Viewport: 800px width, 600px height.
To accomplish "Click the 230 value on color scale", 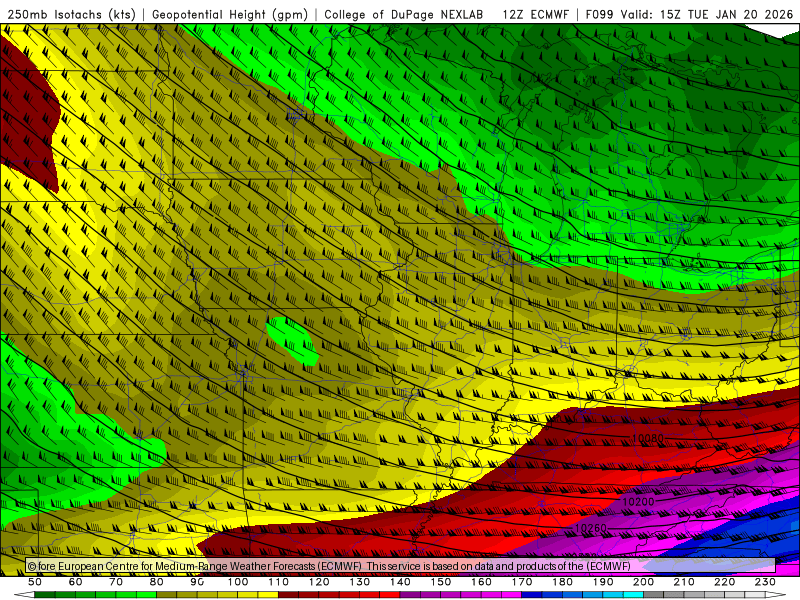I will [765, 582].
